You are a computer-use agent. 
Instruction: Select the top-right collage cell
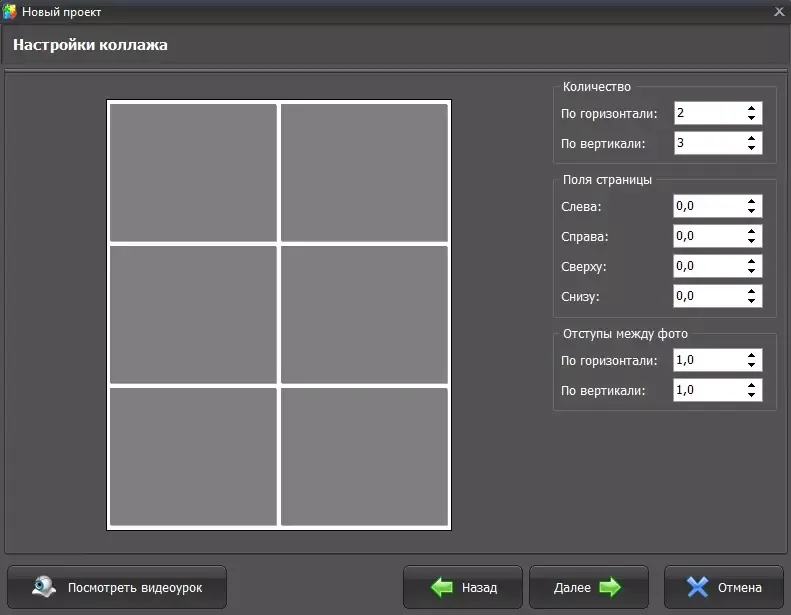(364, 173)
